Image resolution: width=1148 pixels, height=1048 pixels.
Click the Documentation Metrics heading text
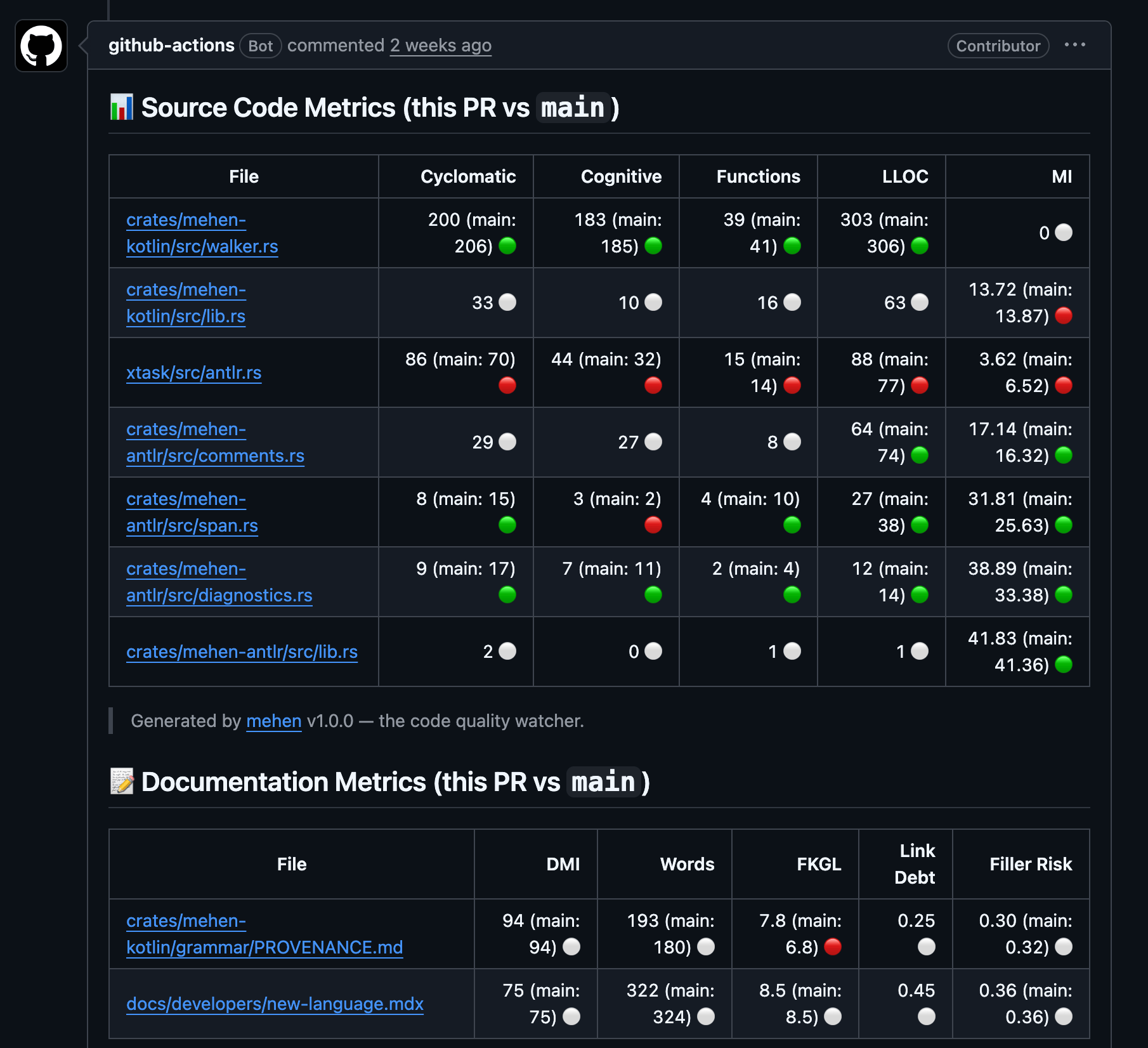[396, 782]
